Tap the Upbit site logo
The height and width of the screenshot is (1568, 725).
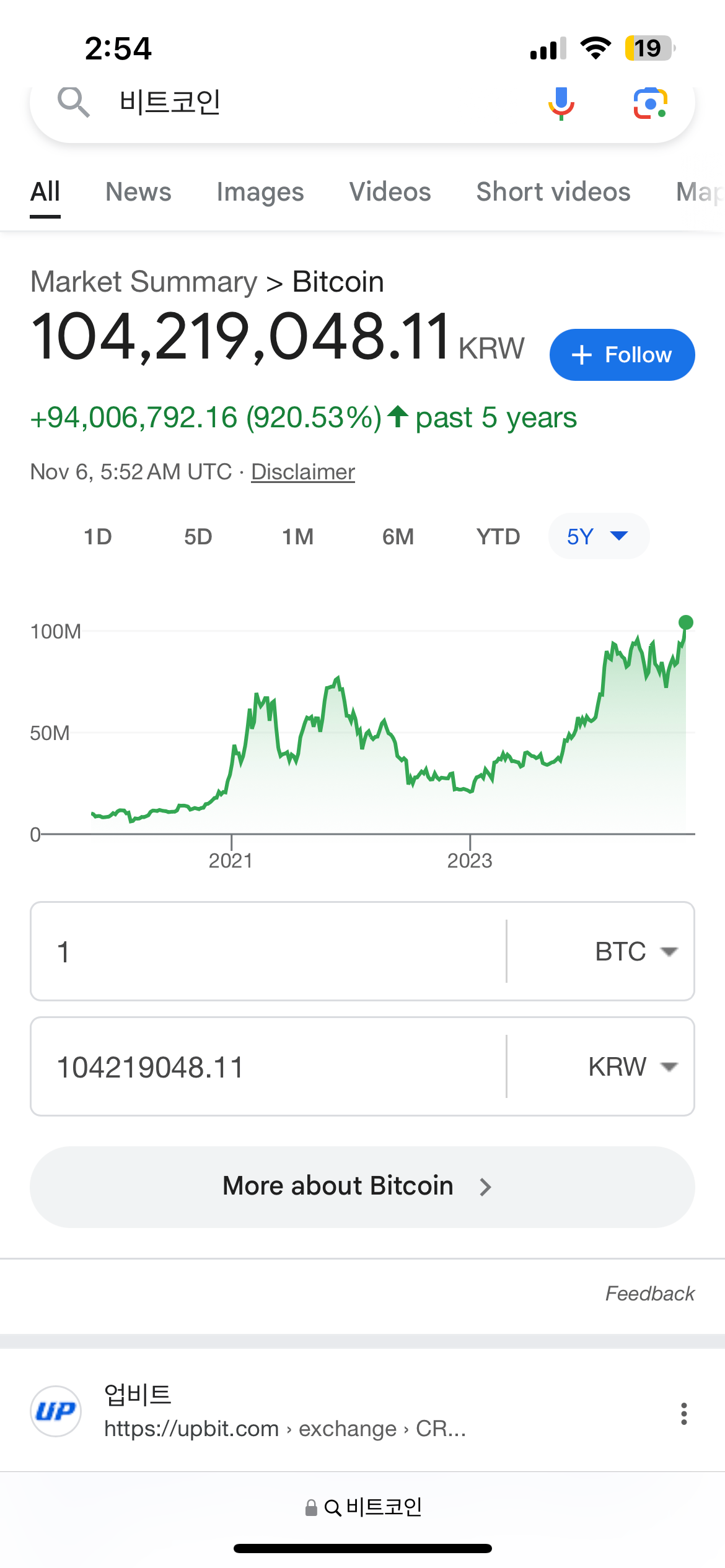[x=56, y=1411]
